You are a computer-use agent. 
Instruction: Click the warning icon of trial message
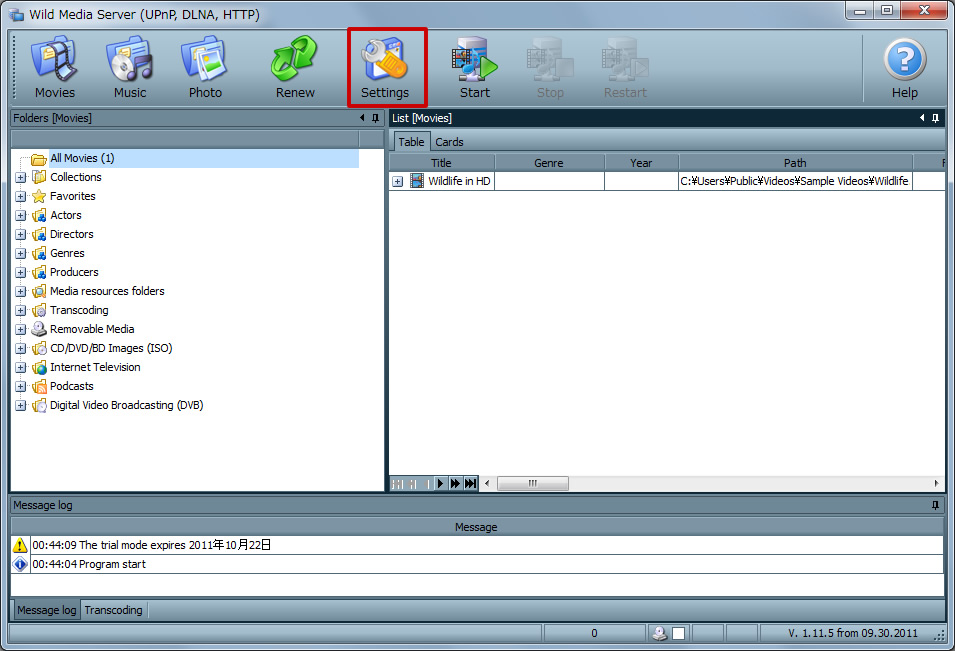[x=20, y=545]
